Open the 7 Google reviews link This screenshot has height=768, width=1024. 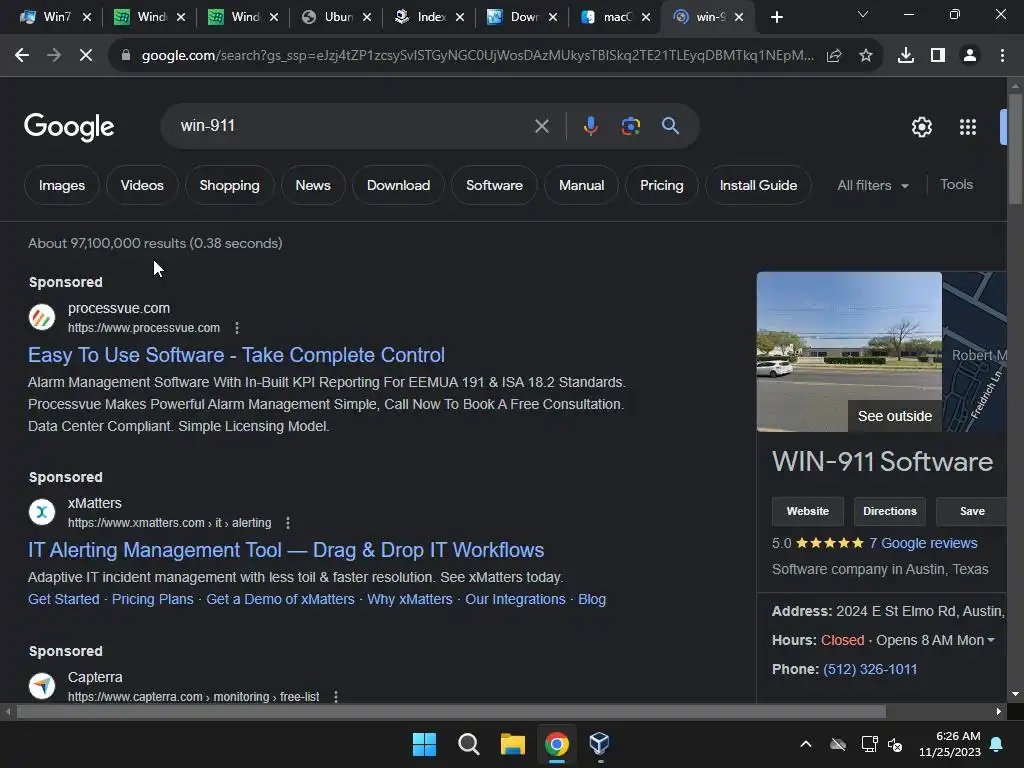tap(923, 543)
